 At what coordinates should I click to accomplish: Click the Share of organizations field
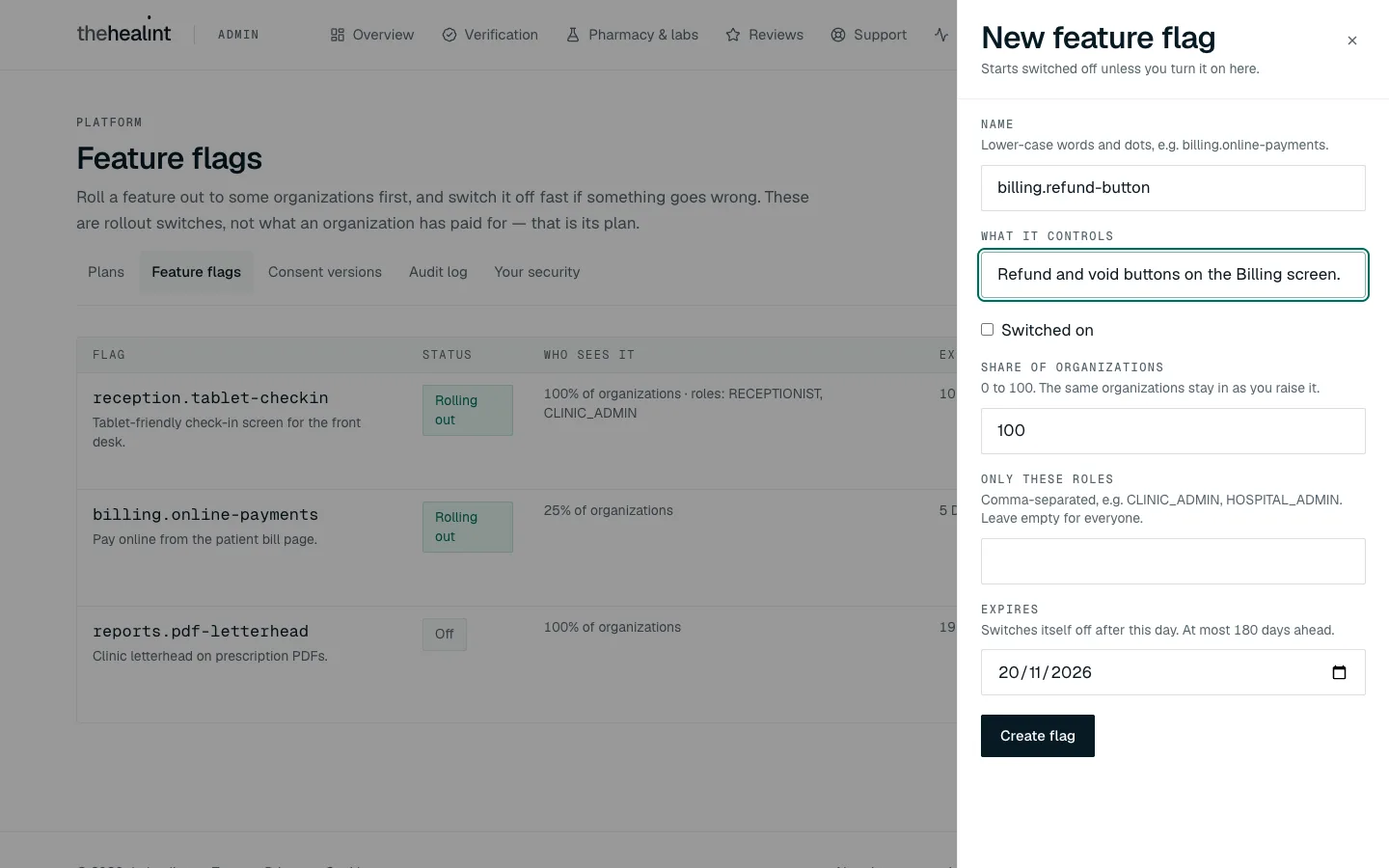tap(1173, 431)
